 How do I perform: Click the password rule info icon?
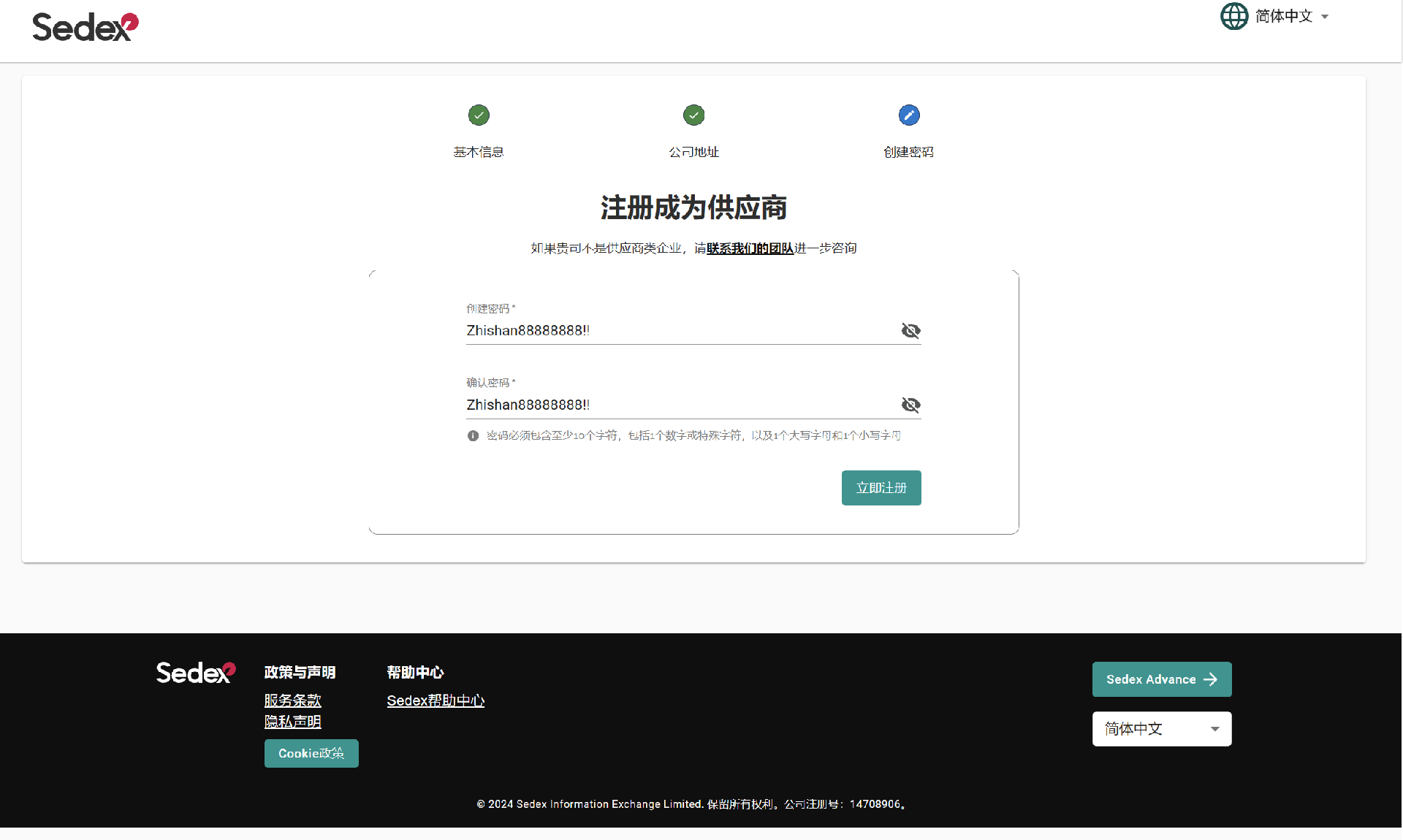pos(473,435)
